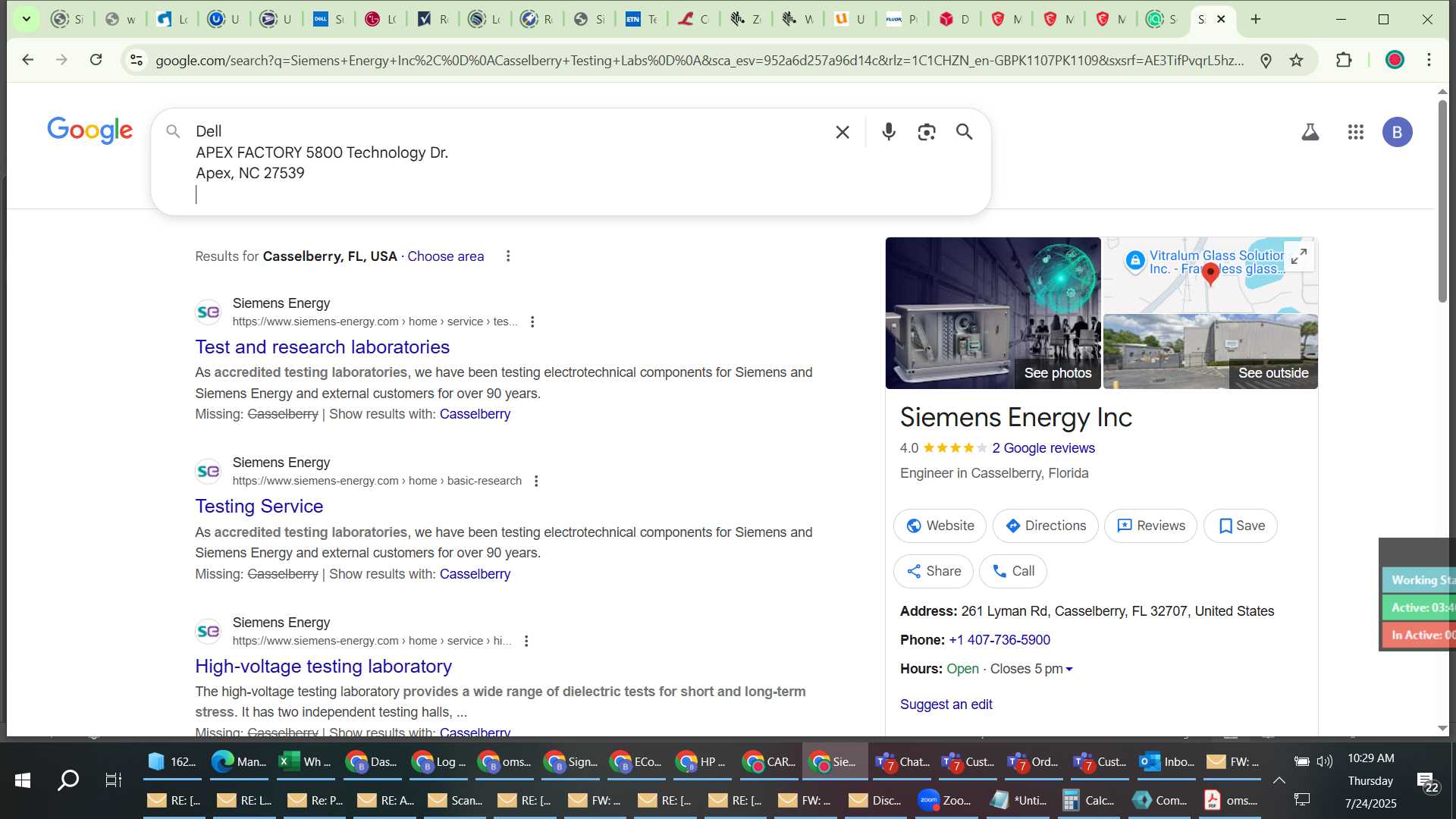Open Testing Service result link

[259, 506]
